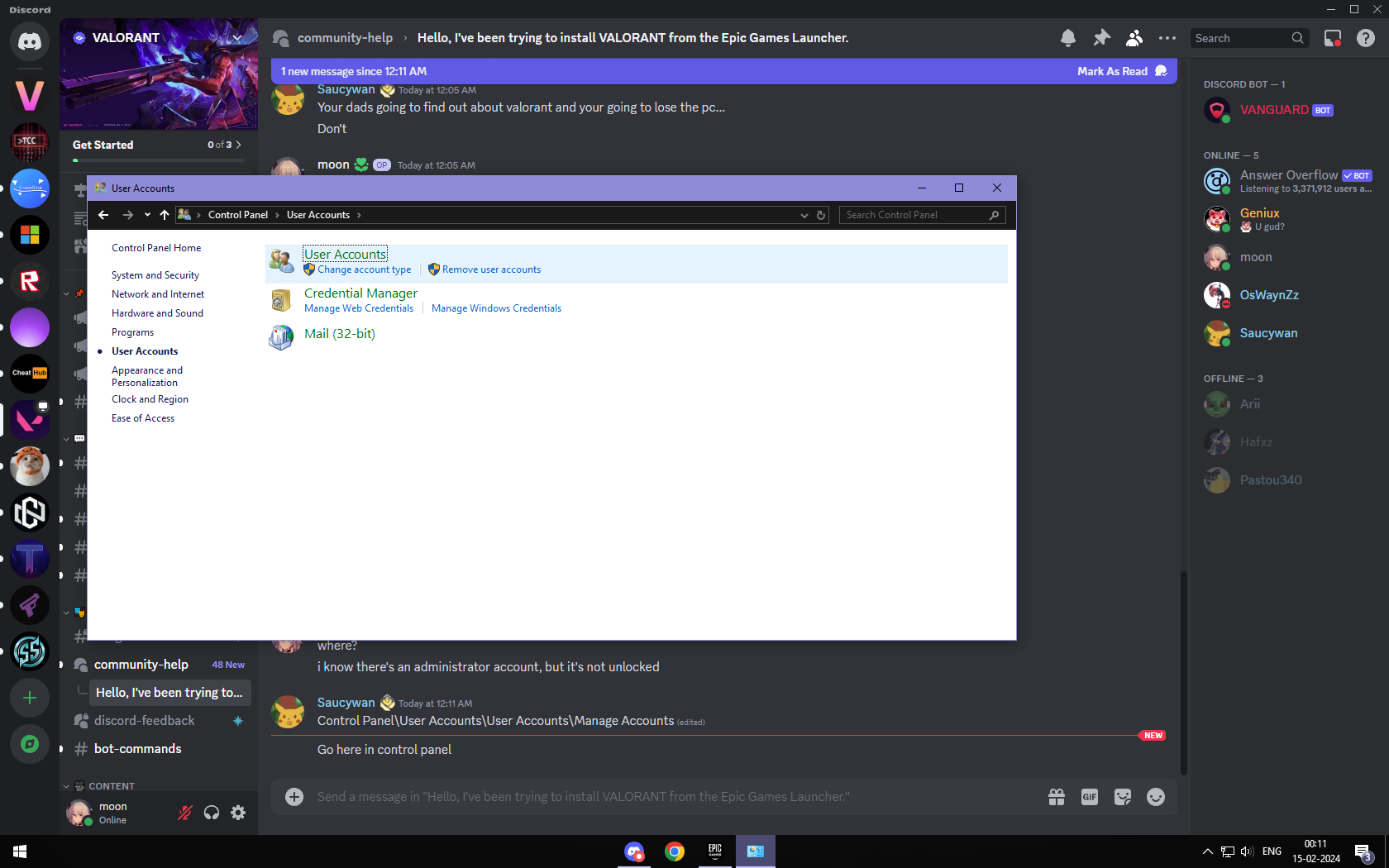The width and height of the screenshot is (1389, 868).
Task: Go up one level in Control Panel
Action: pyautogui.click(x=165, y=215)
